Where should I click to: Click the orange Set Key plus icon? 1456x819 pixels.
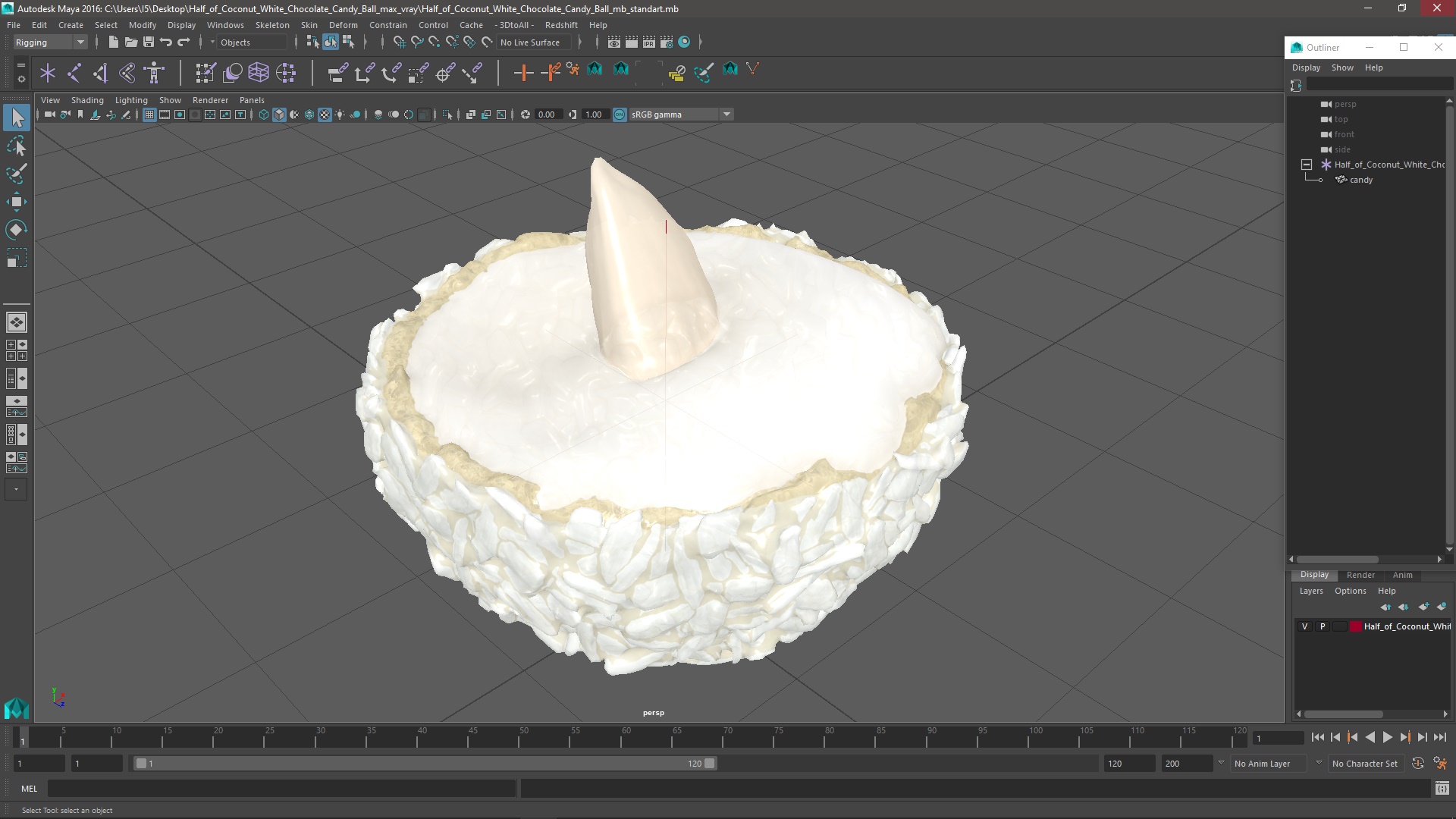click(x=523, y=73)
